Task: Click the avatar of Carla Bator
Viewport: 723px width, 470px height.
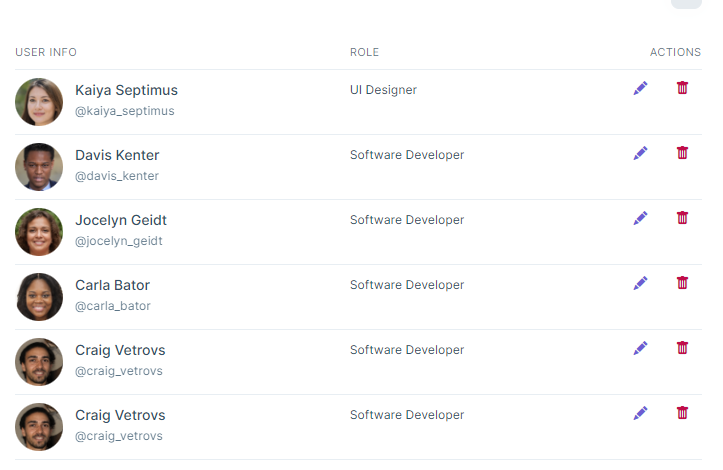Action: (39, 297)
